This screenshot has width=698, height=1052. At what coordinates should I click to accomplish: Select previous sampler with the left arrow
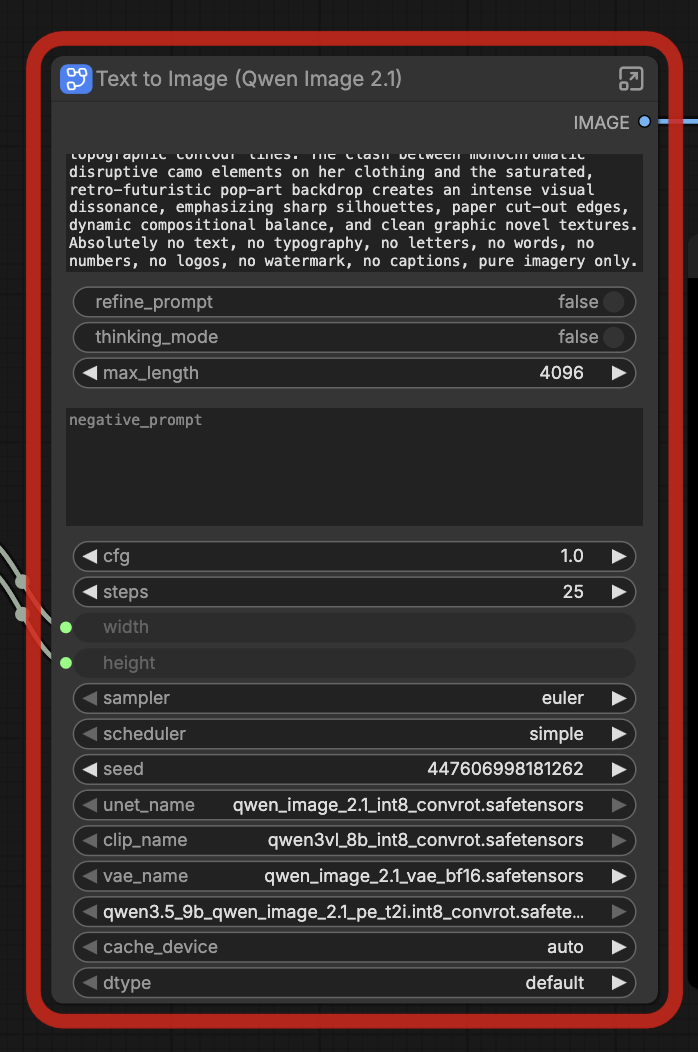click(90, 698)
